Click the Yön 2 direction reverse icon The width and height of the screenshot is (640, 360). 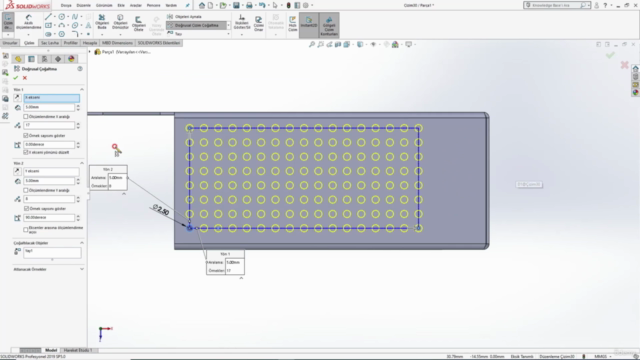point(17,171)
